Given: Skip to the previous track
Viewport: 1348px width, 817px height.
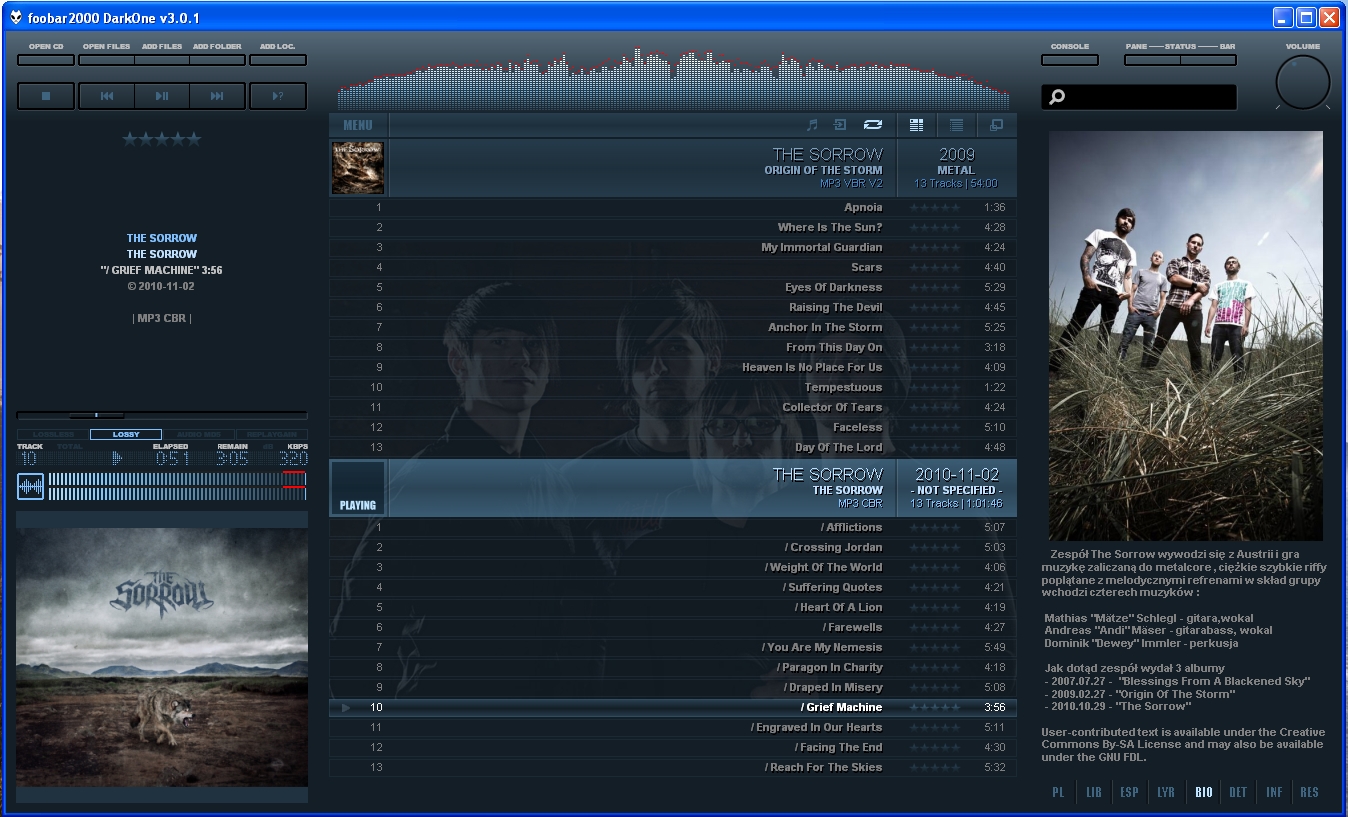Looking at the screenshot, I should click(106, 96).
